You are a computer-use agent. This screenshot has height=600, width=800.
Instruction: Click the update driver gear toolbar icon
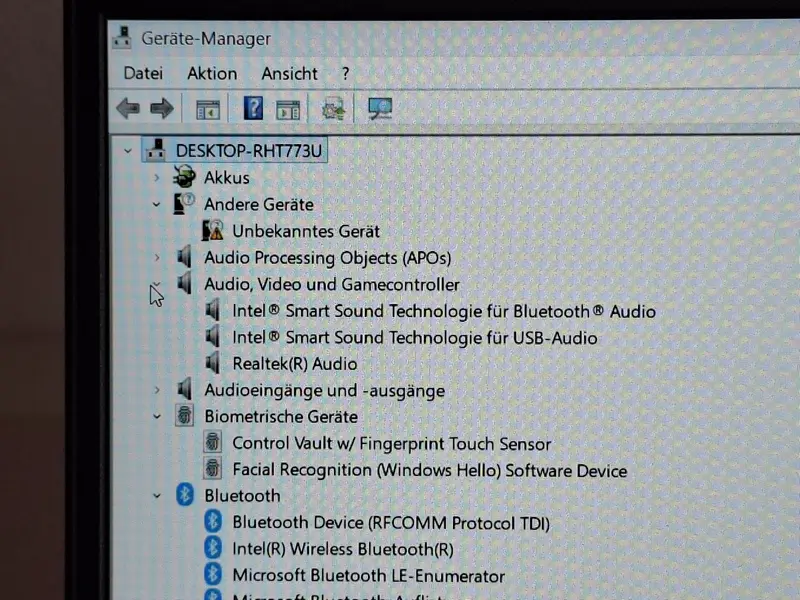pyautogui.click(x=333, y=109)
